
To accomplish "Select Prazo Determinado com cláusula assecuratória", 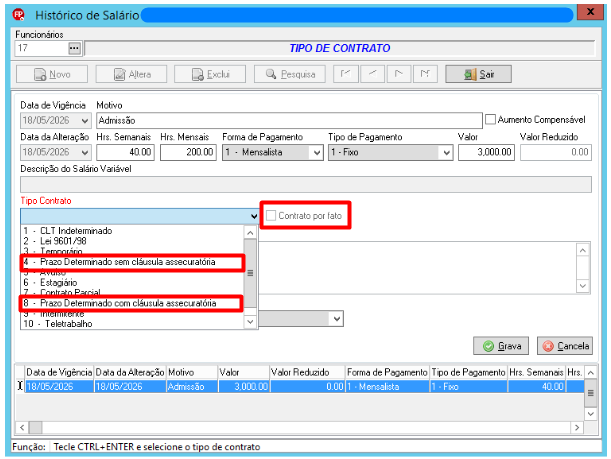I will (x=132, y=303).
